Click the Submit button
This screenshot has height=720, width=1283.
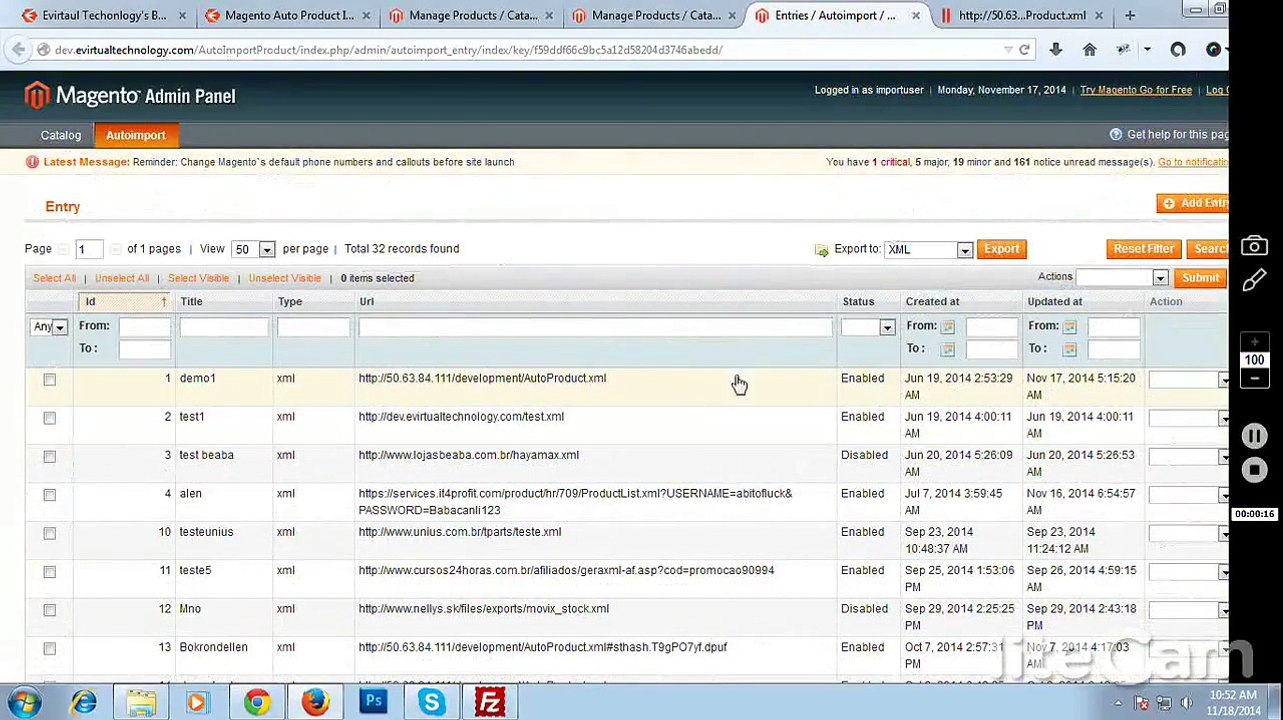1200,277
